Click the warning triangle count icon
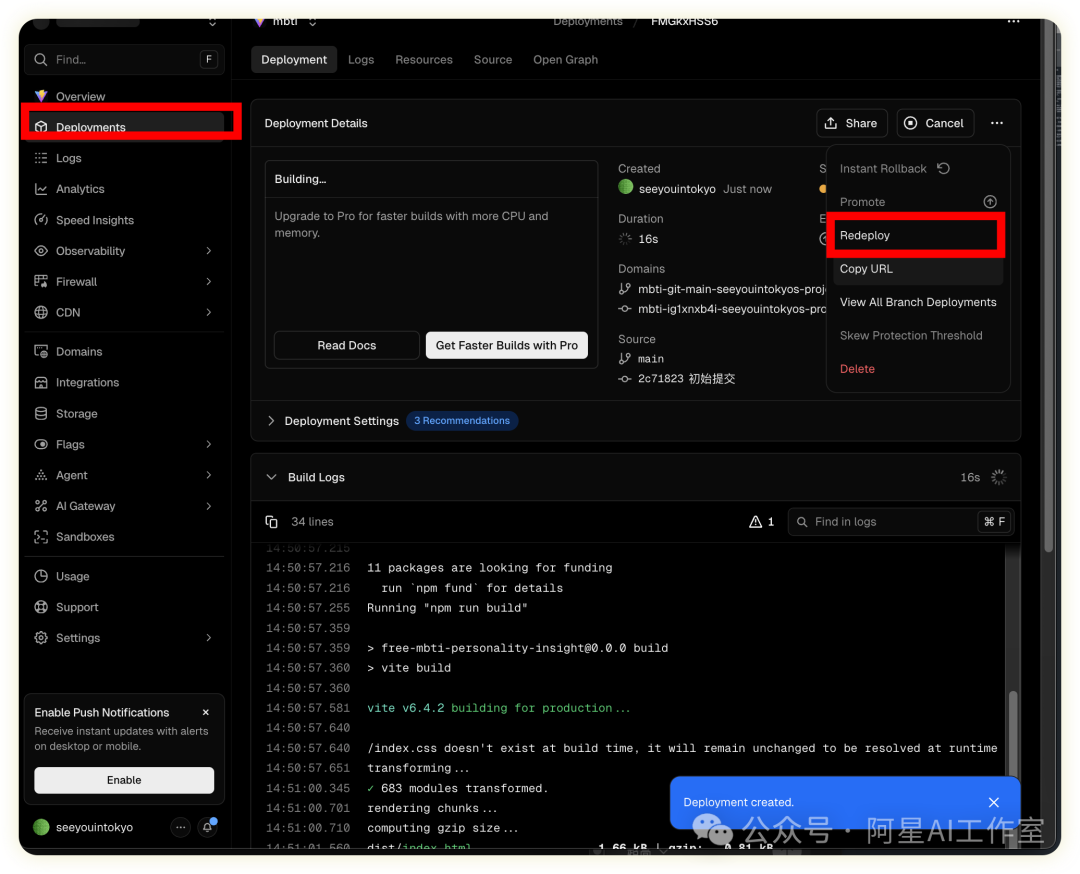Image resolution: width=1080 pixels, height=874 pixels. pos(756,522)
